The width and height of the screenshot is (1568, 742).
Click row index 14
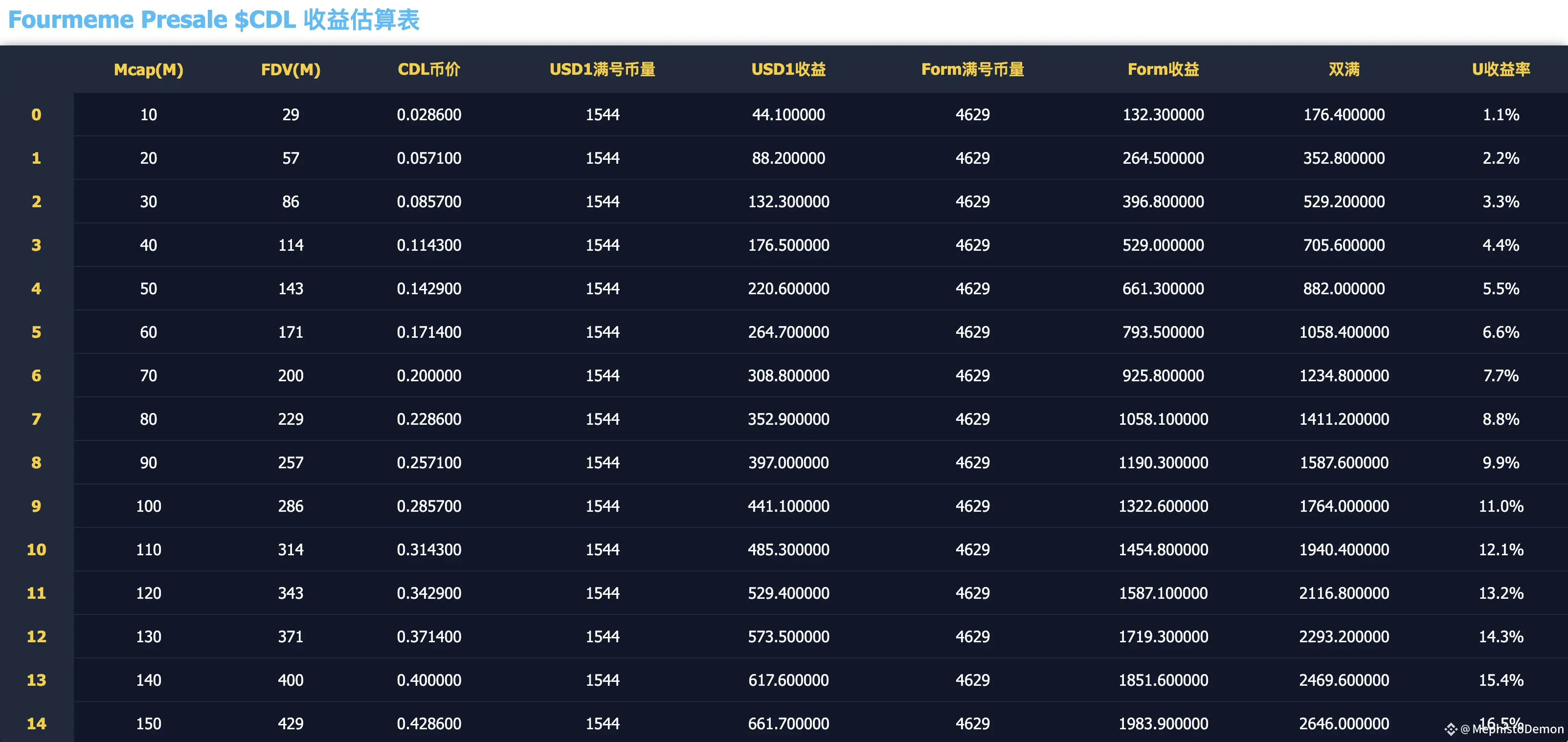coord(37,724)
